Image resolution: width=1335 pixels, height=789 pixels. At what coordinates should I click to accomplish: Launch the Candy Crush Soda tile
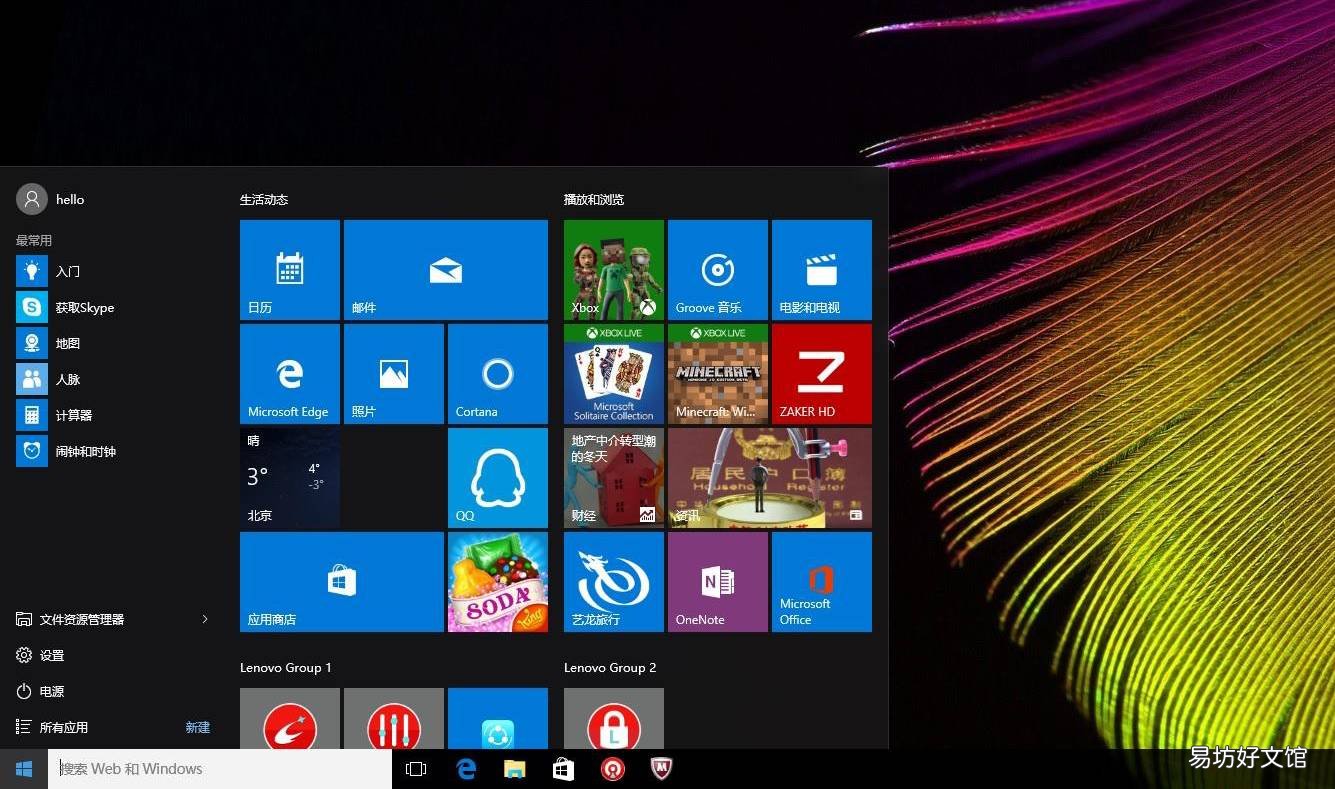498,582
